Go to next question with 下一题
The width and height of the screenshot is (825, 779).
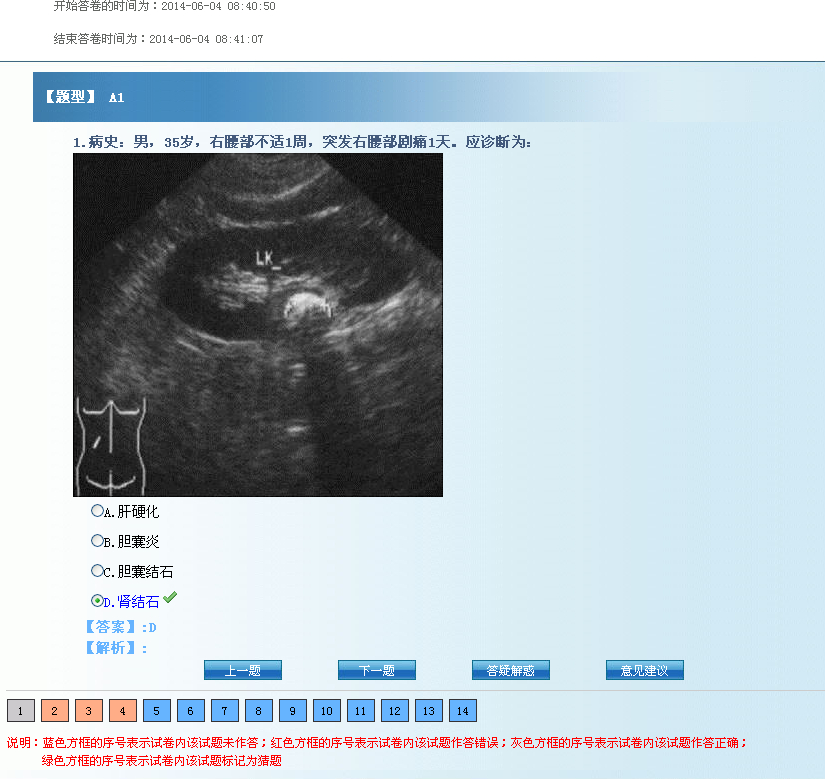point(377,670)
